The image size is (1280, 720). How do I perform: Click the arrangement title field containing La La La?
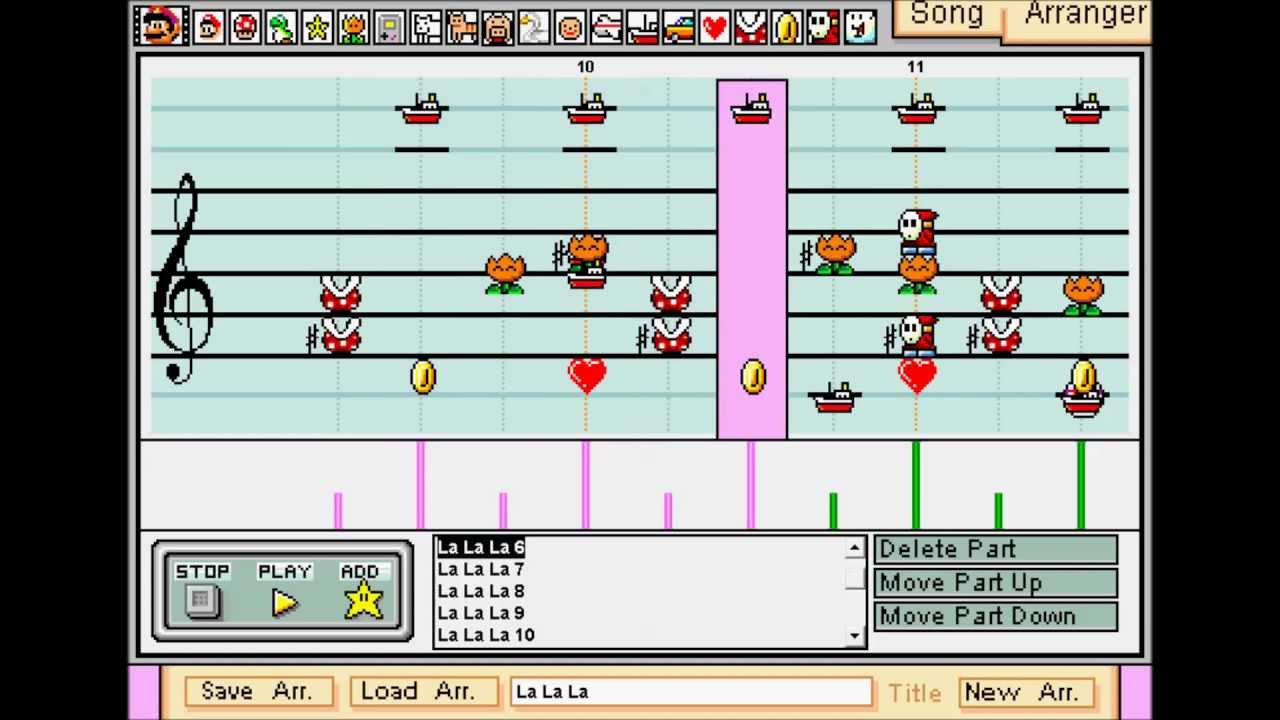coord(691,692)
